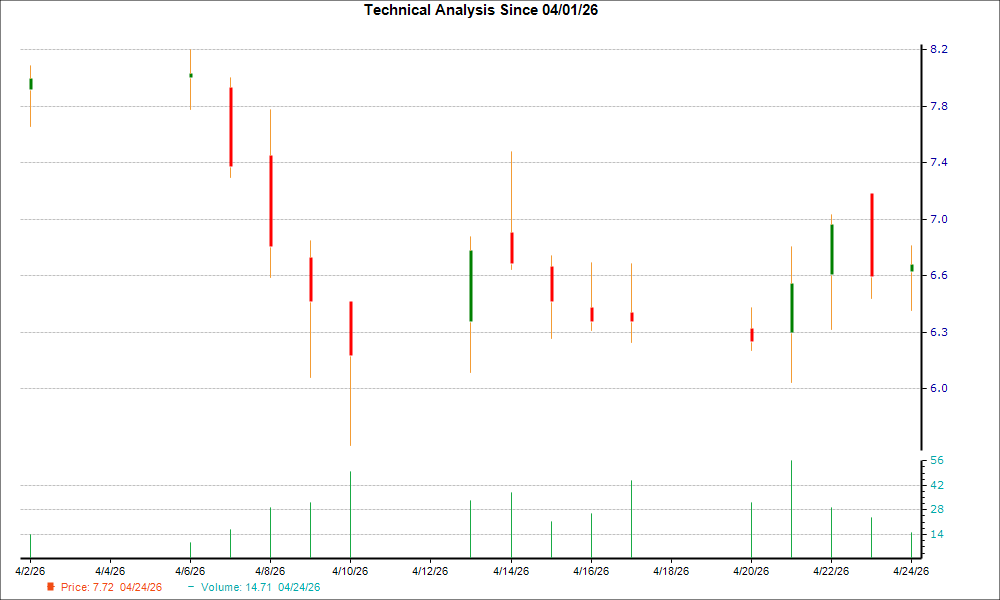The image size is (1000, 600).
Task: Click the 6.6 price axis label
Action: 939,275
